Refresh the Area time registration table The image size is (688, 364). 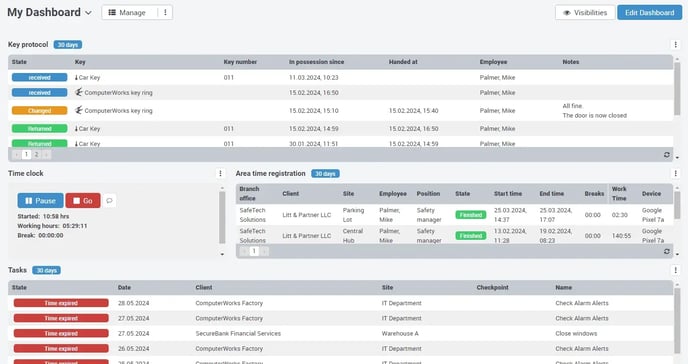pyautogui.click(x=666, y=251)
